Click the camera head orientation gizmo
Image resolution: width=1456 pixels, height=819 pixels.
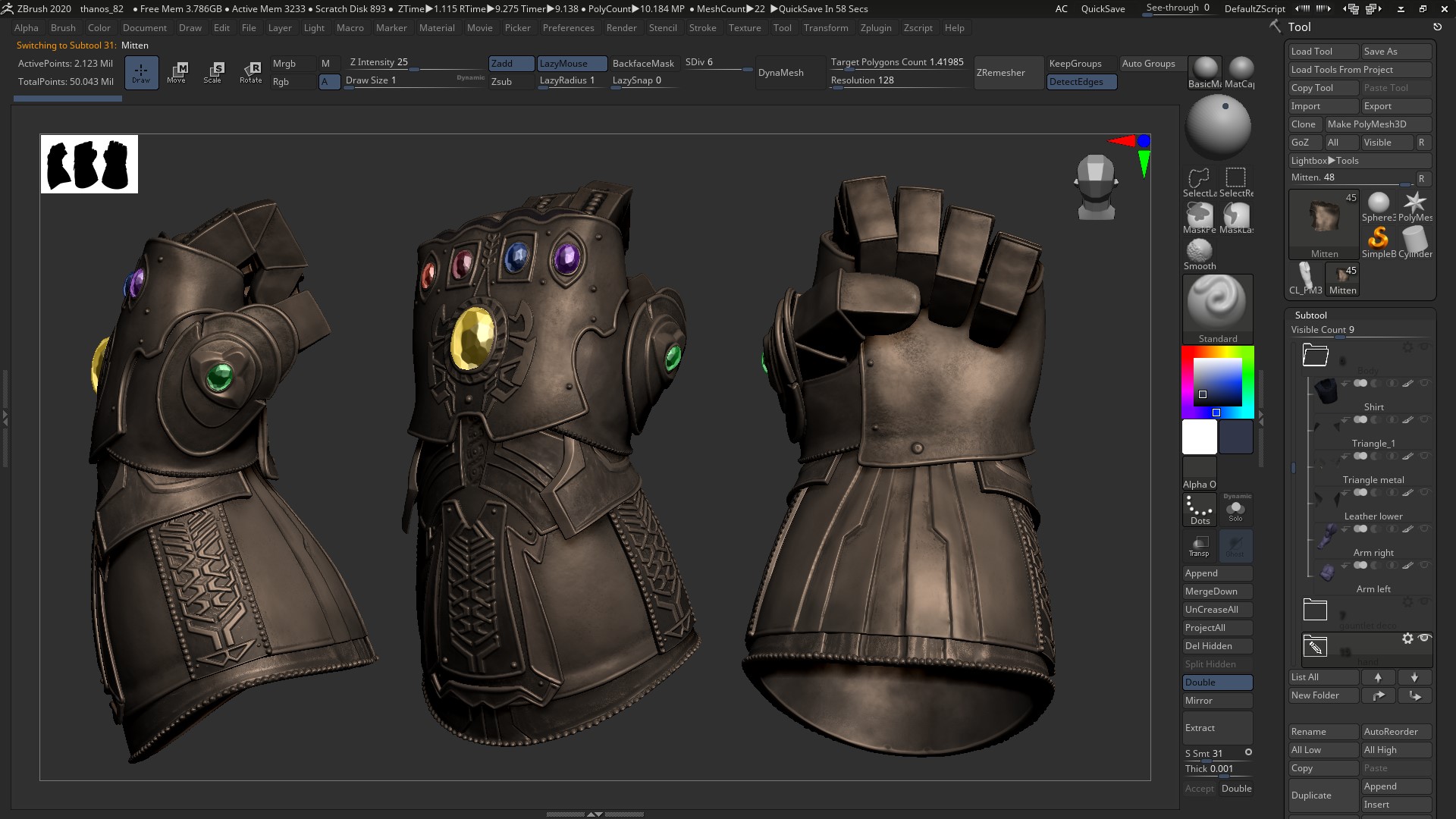click(1096, 187)
